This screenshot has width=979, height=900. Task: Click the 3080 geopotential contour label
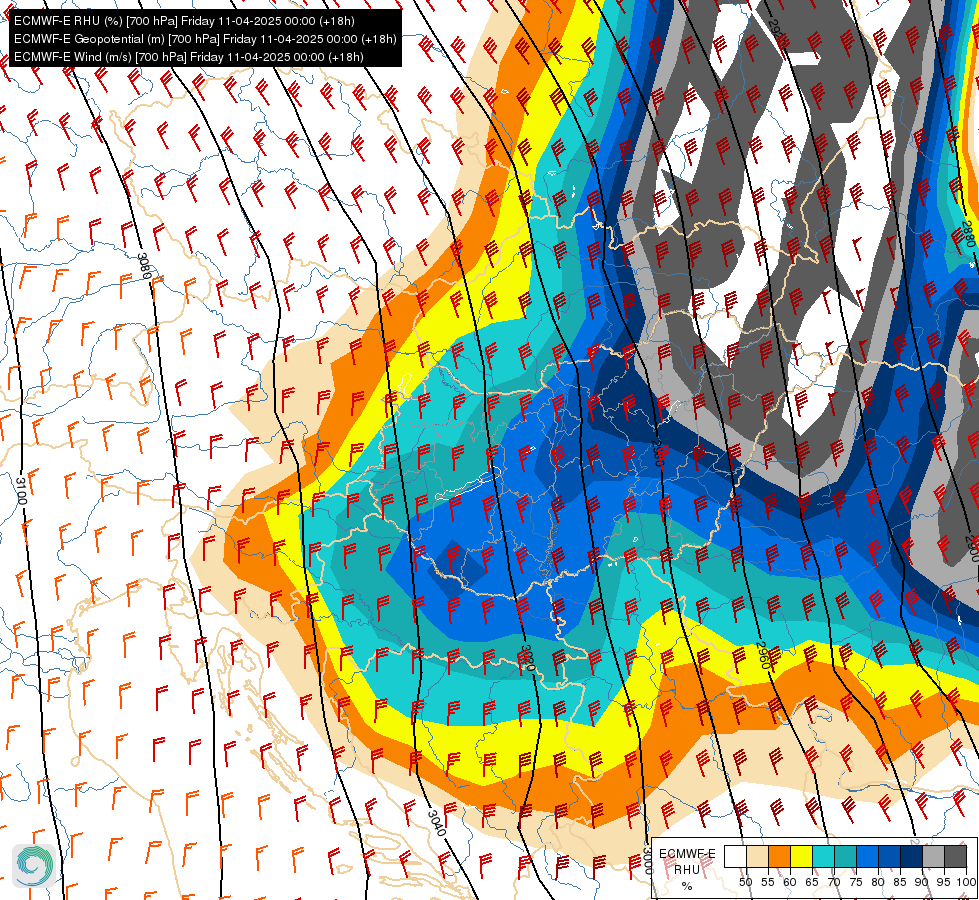click(x=144, y=267)
